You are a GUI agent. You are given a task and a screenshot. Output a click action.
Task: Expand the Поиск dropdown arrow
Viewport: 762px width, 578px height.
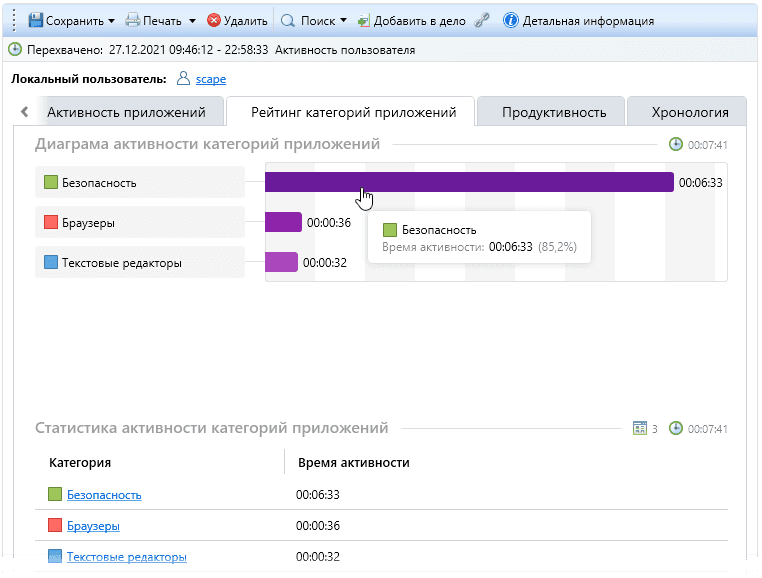343,21
